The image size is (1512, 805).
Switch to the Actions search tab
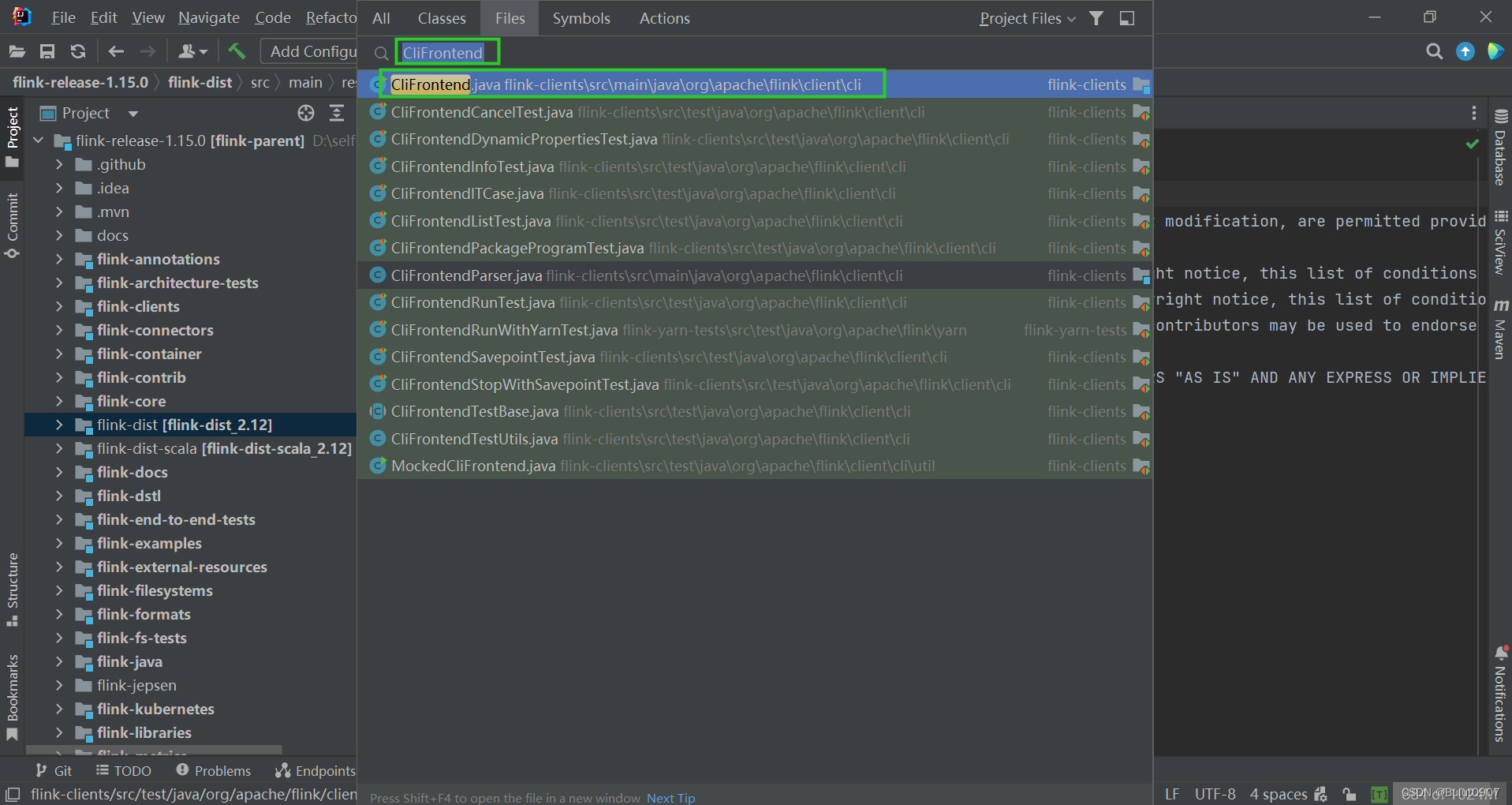pos(664,18)
